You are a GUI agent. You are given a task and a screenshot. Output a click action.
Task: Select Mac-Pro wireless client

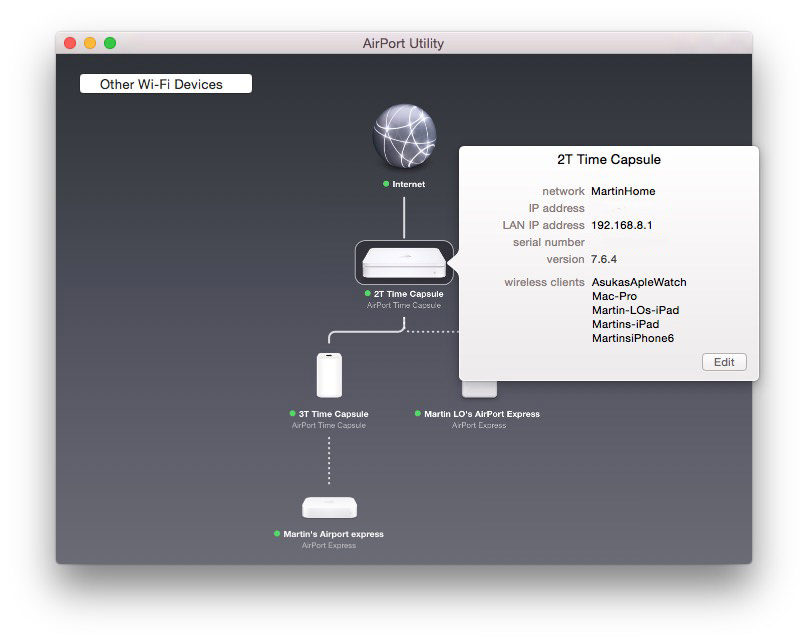pyautogui.click(x=614, y=296)
